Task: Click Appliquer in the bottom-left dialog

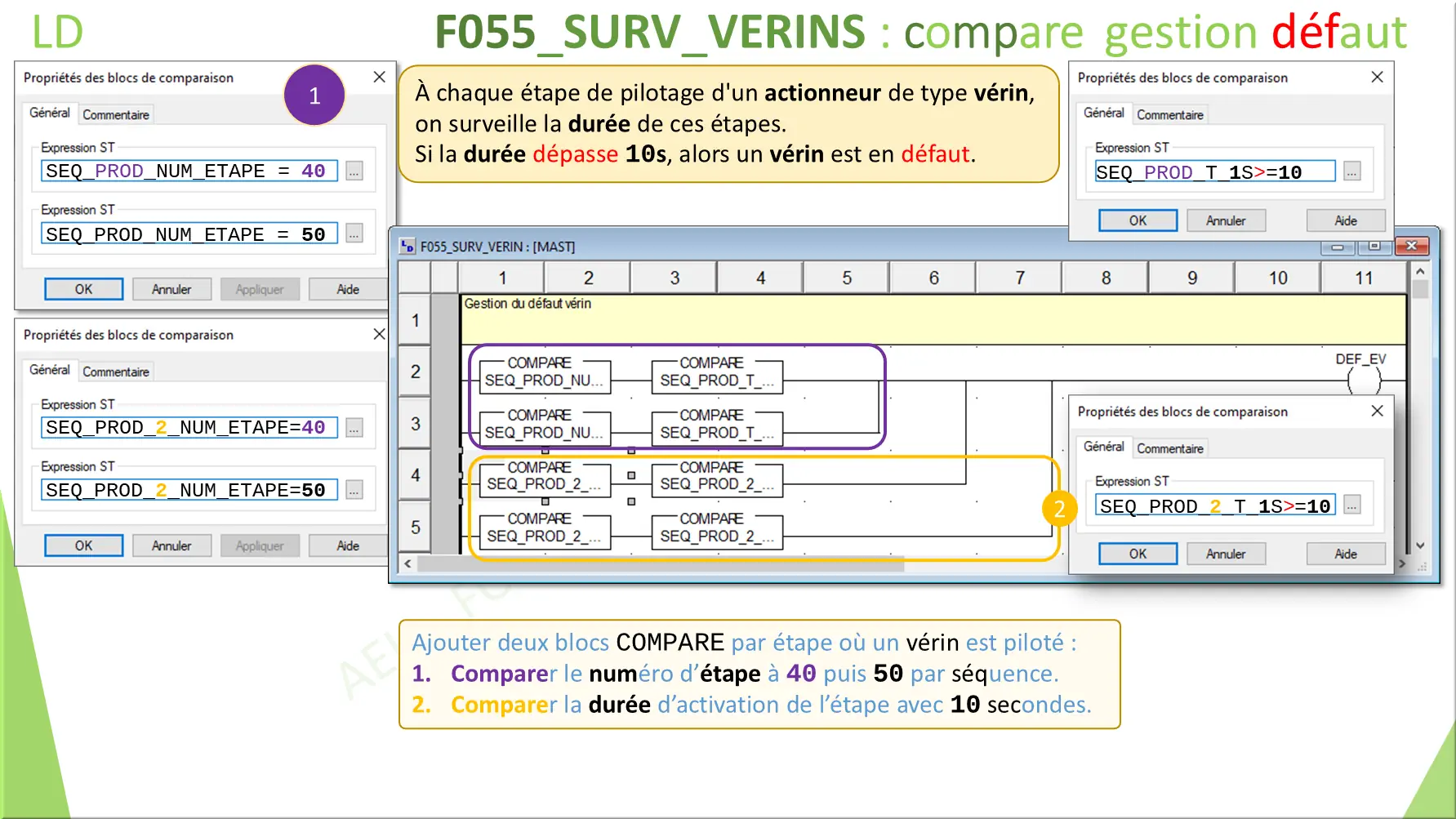Action: coord(260,545)
